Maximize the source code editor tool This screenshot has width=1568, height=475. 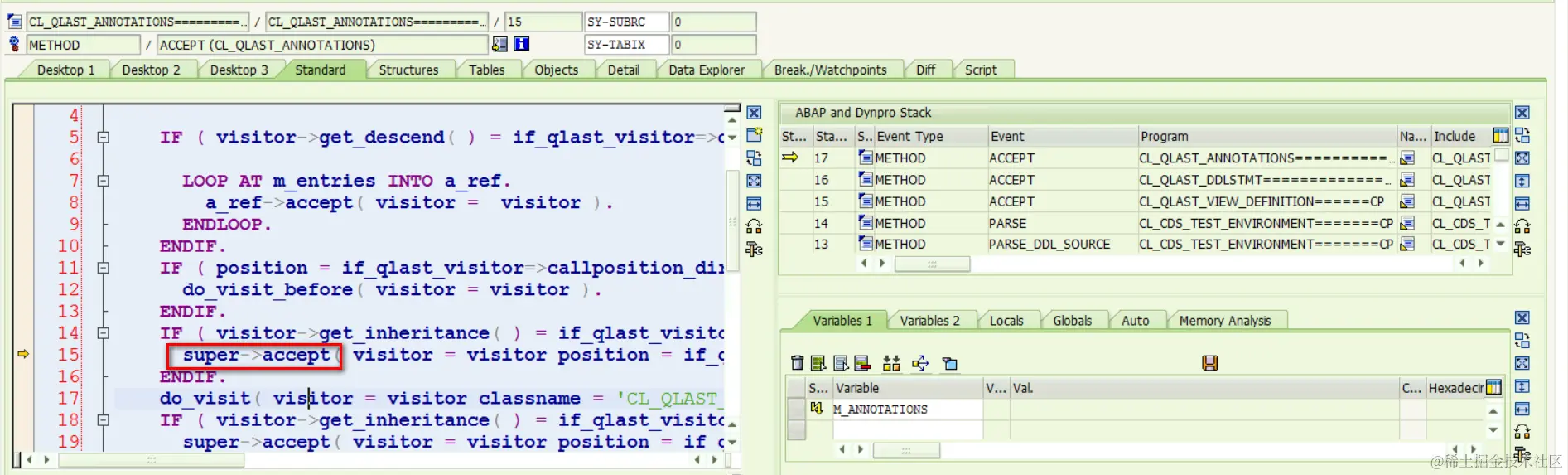click(754, 180)
